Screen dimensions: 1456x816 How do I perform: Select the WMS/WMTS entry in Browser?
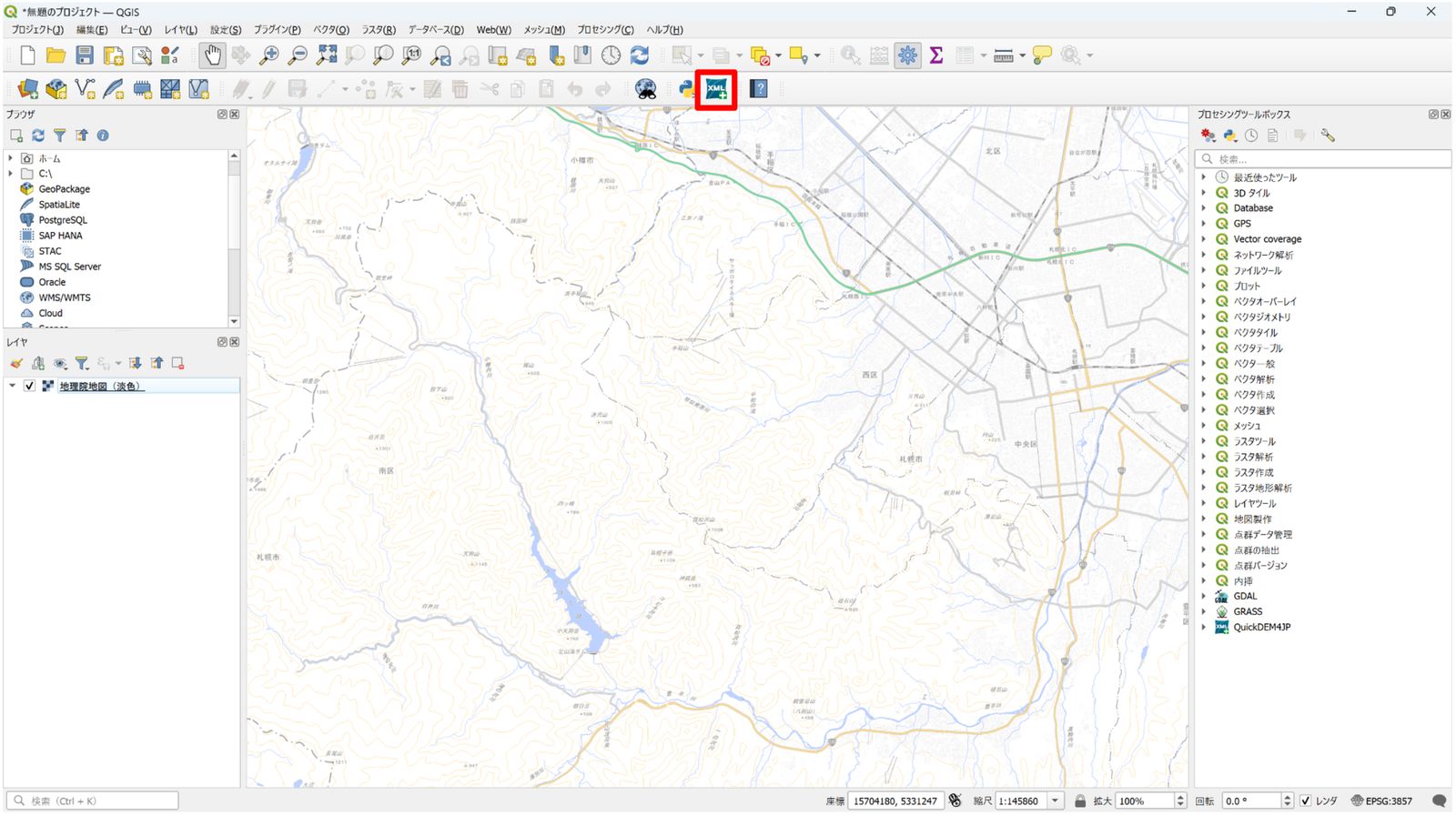click(x=65, y=297)
